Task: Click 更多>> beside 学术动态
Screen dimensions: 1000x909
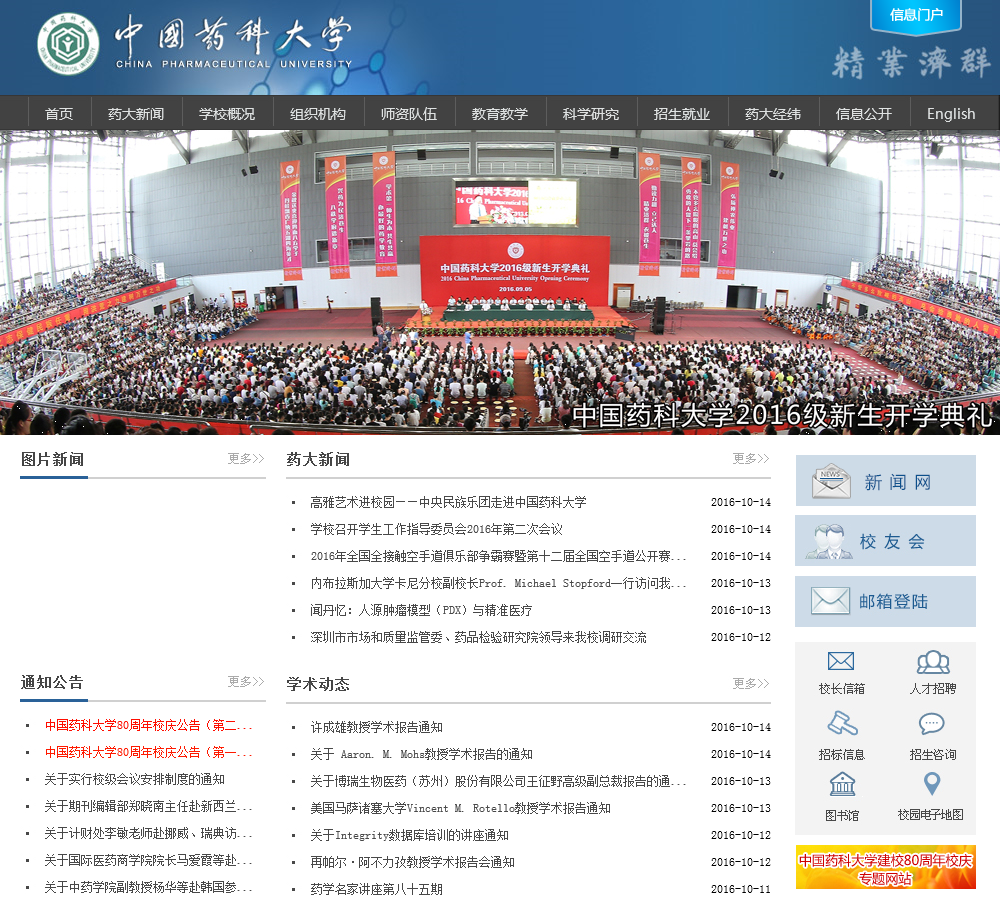Action: tap(751, 683)
